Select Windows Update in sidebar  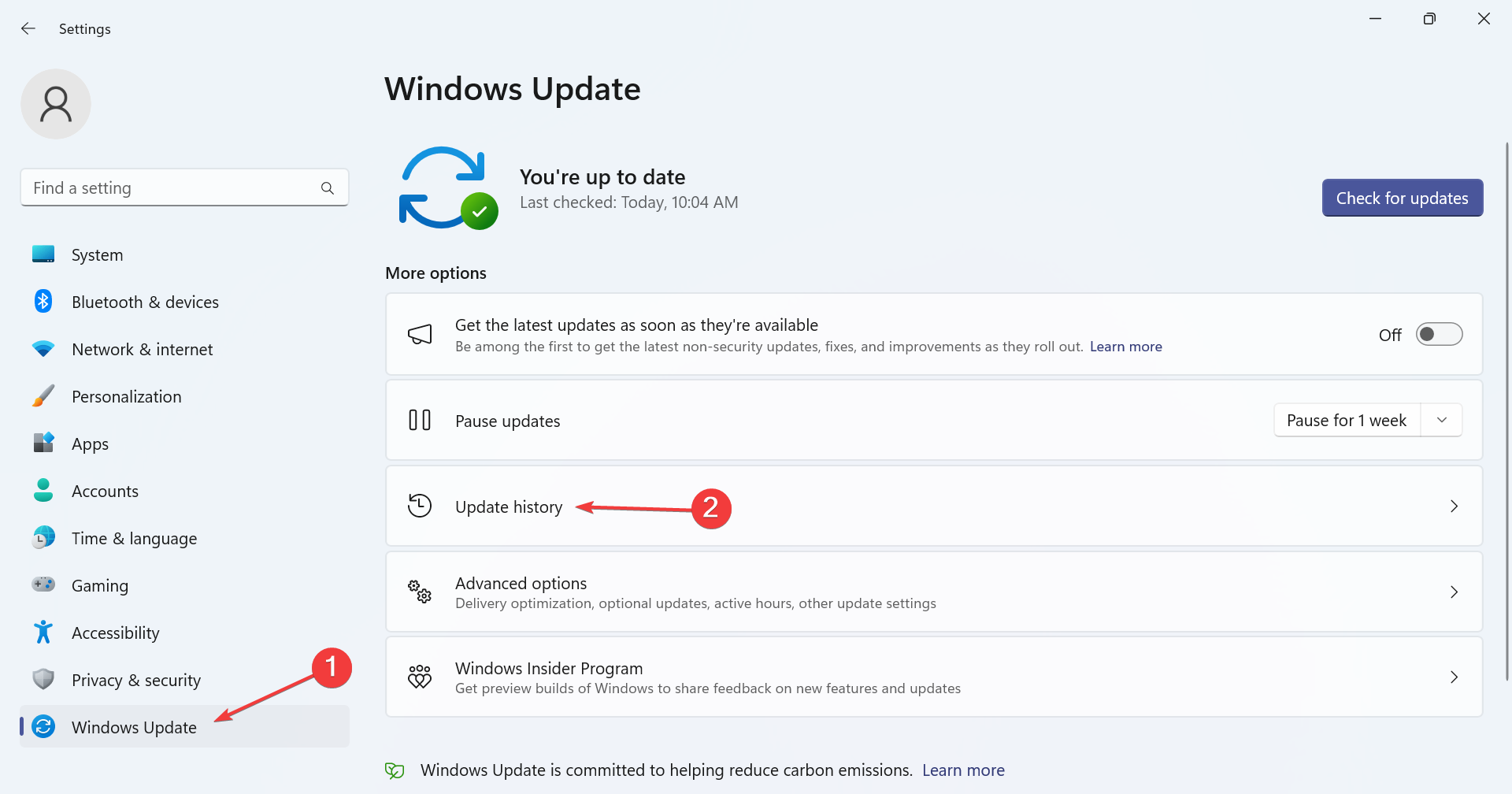tap(184, 726)
